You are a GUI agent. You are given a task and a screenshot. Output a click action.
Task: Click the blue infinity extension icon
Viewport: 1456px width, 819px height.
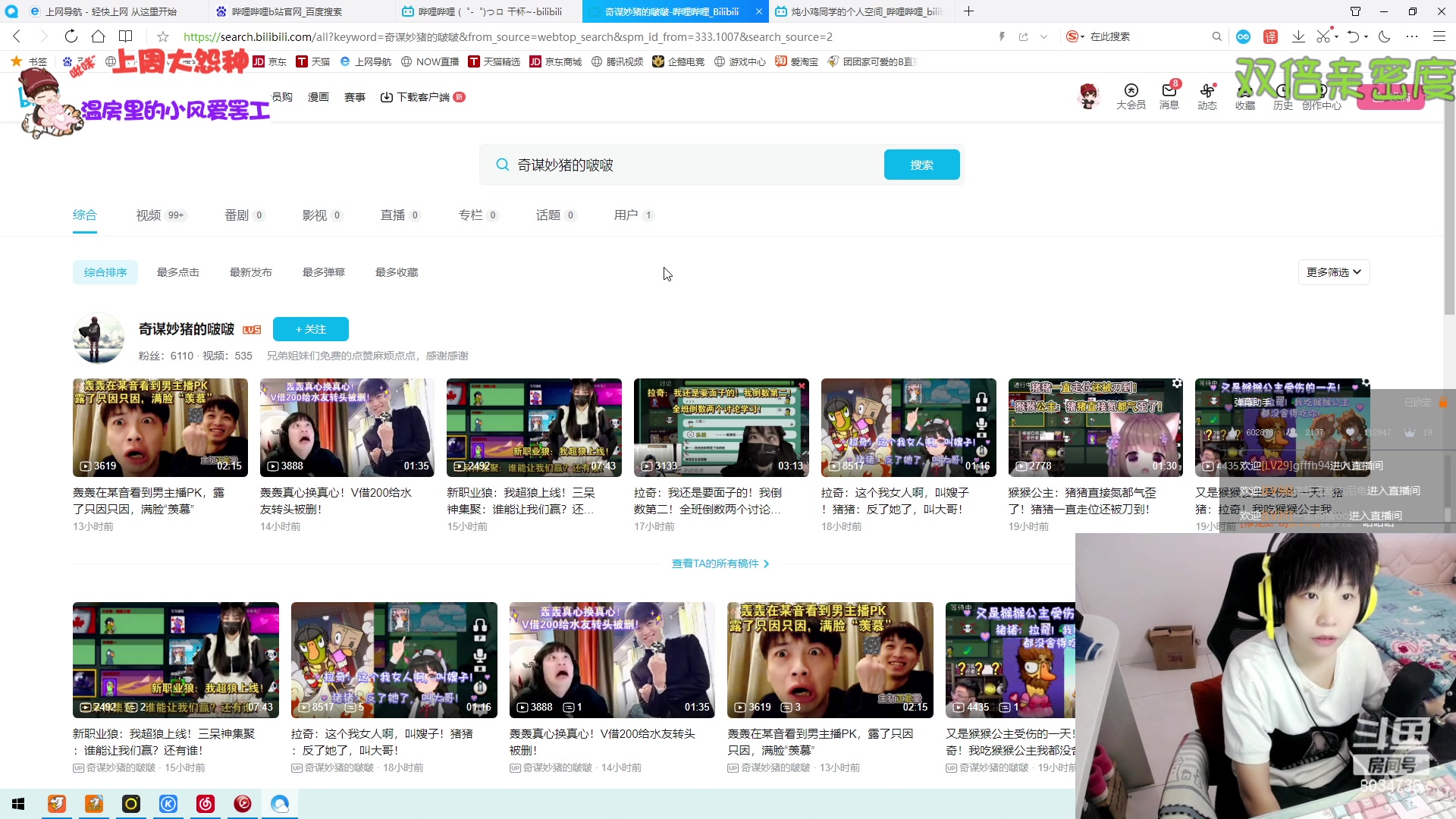1244,36
